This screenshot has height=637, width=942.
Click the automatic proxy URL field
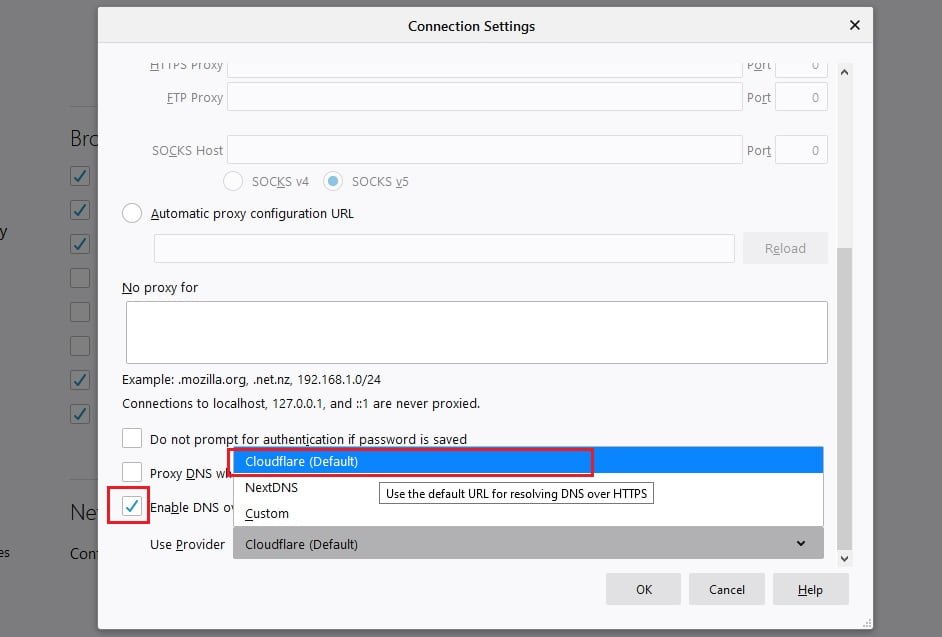tap(444, 248)
